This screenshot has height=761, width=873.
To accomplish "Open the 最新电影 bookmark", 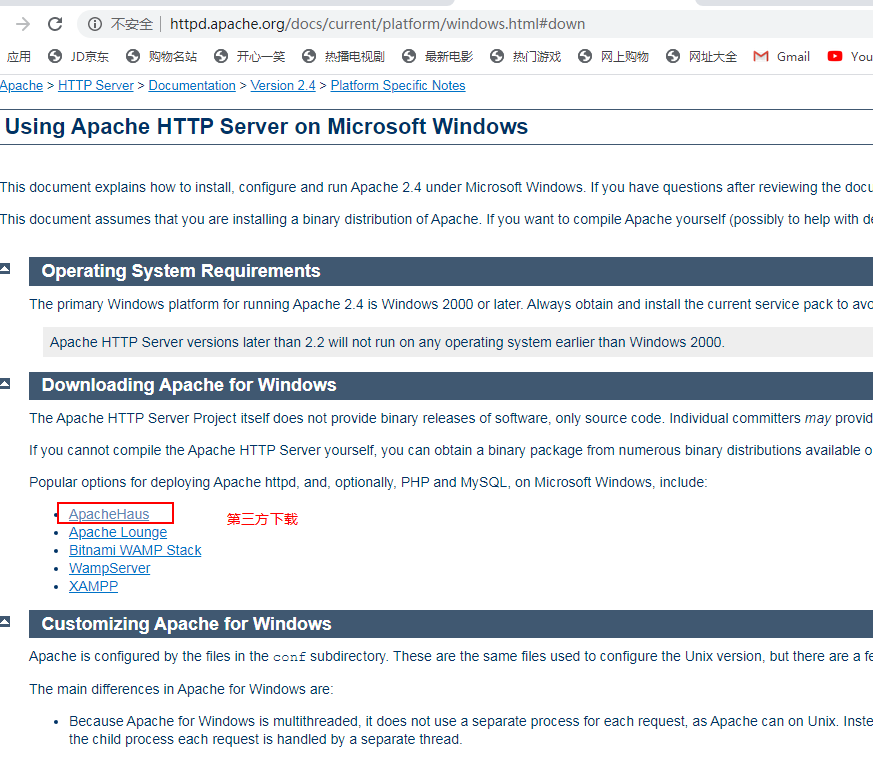I will [x=438, y=56].
